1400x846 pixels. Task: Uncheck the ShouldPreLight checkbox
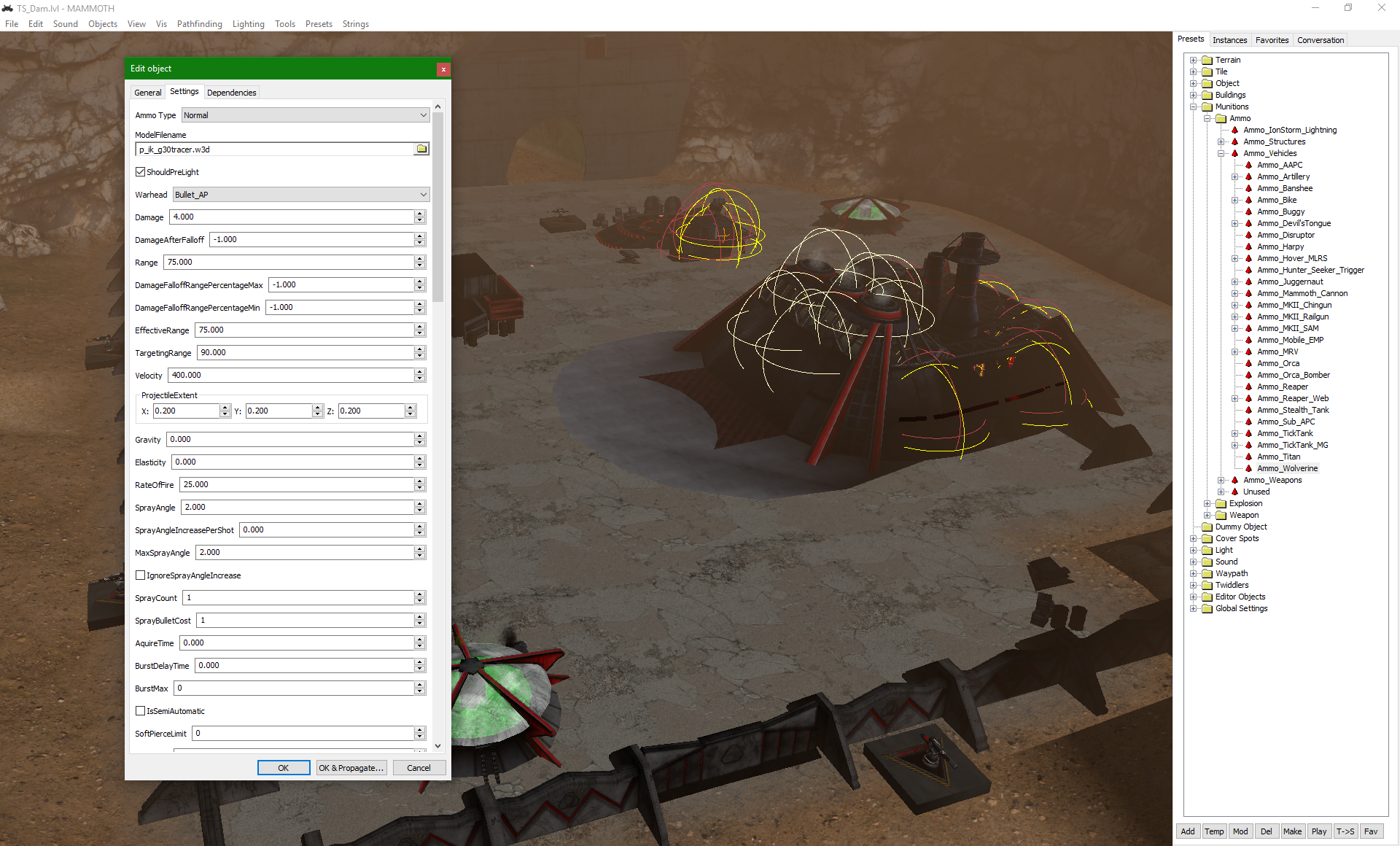click(x=141, y=172)
